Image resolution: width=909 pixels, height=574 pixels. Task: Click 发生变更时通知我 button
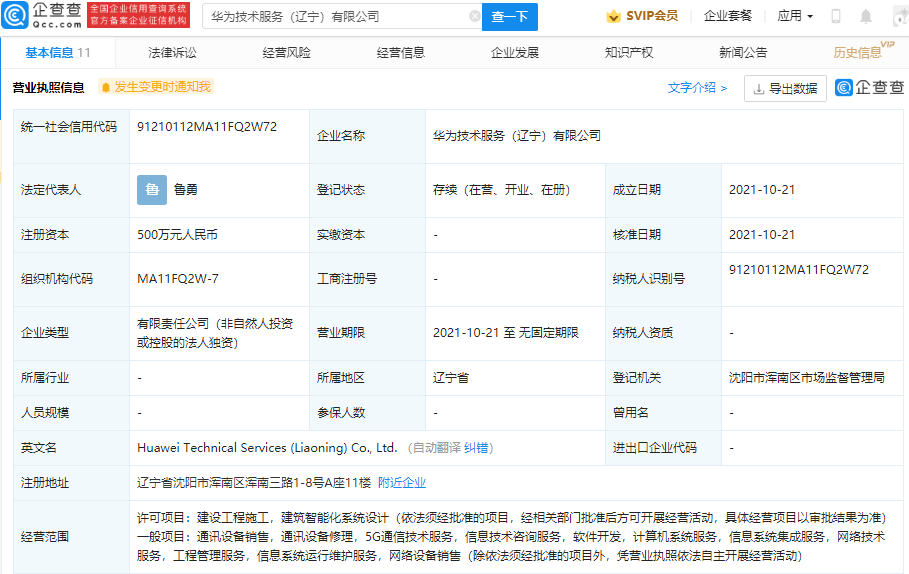coord(155,87)
